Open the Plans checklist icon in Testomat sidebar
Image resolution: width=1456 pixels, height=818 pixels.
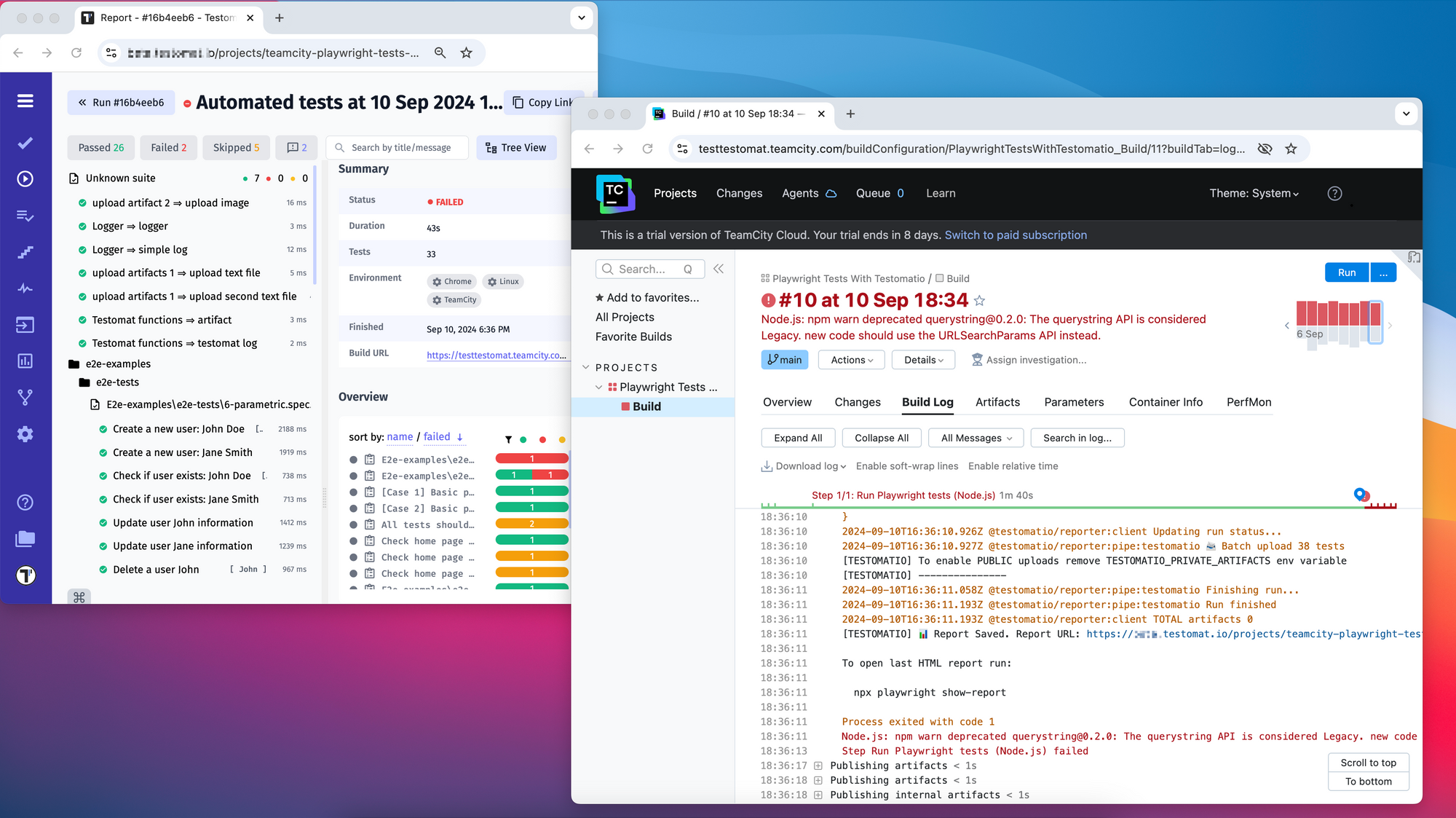pyautogui.click(x=25, y=216)
